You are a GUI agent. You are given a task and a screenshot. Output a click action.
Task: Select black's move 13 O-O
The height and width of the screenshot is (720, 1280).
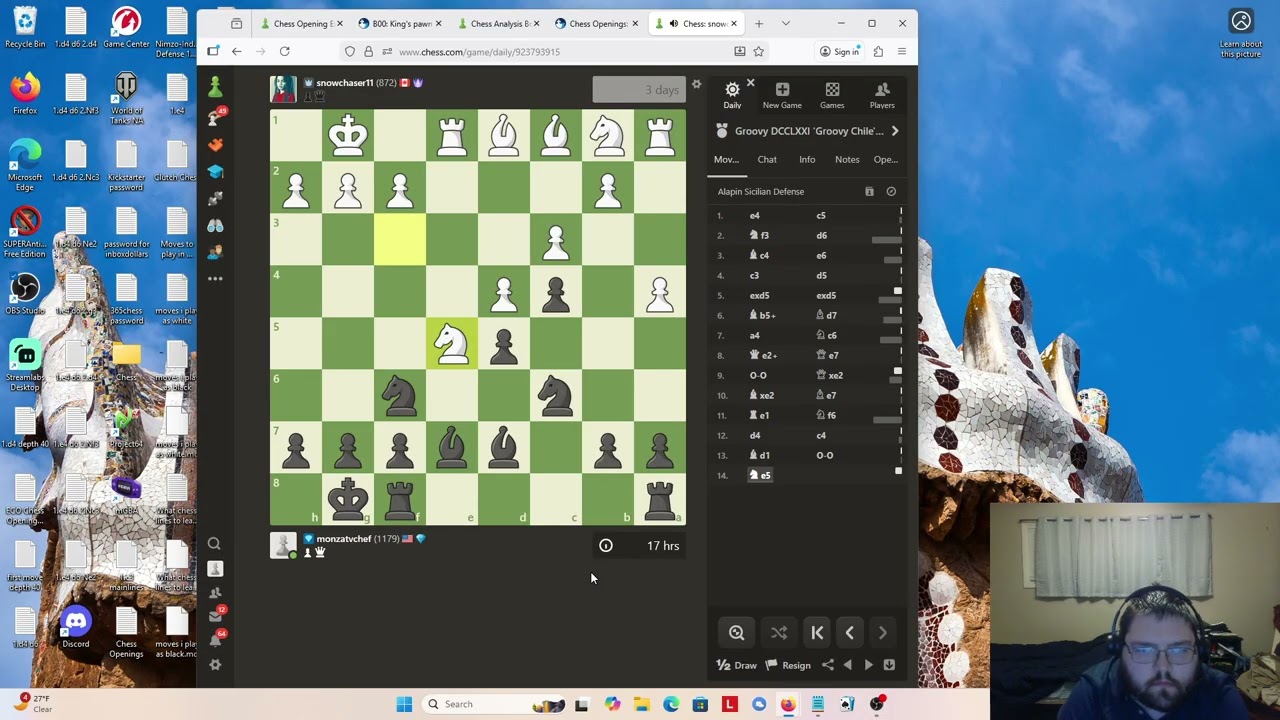[824, 455]
